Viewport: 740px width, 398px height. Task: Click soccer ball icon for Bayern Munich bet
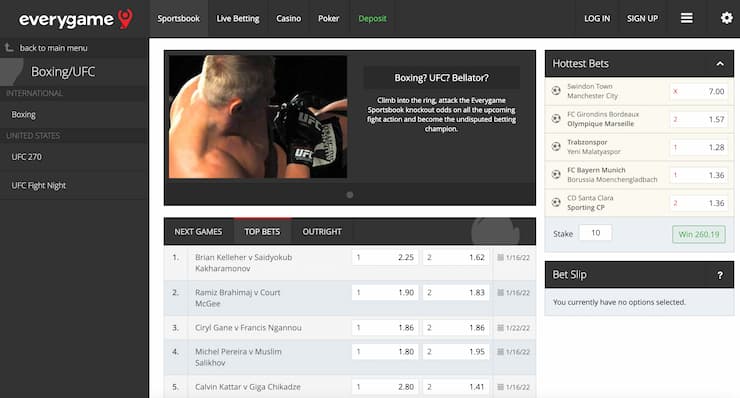click(556, 174)
